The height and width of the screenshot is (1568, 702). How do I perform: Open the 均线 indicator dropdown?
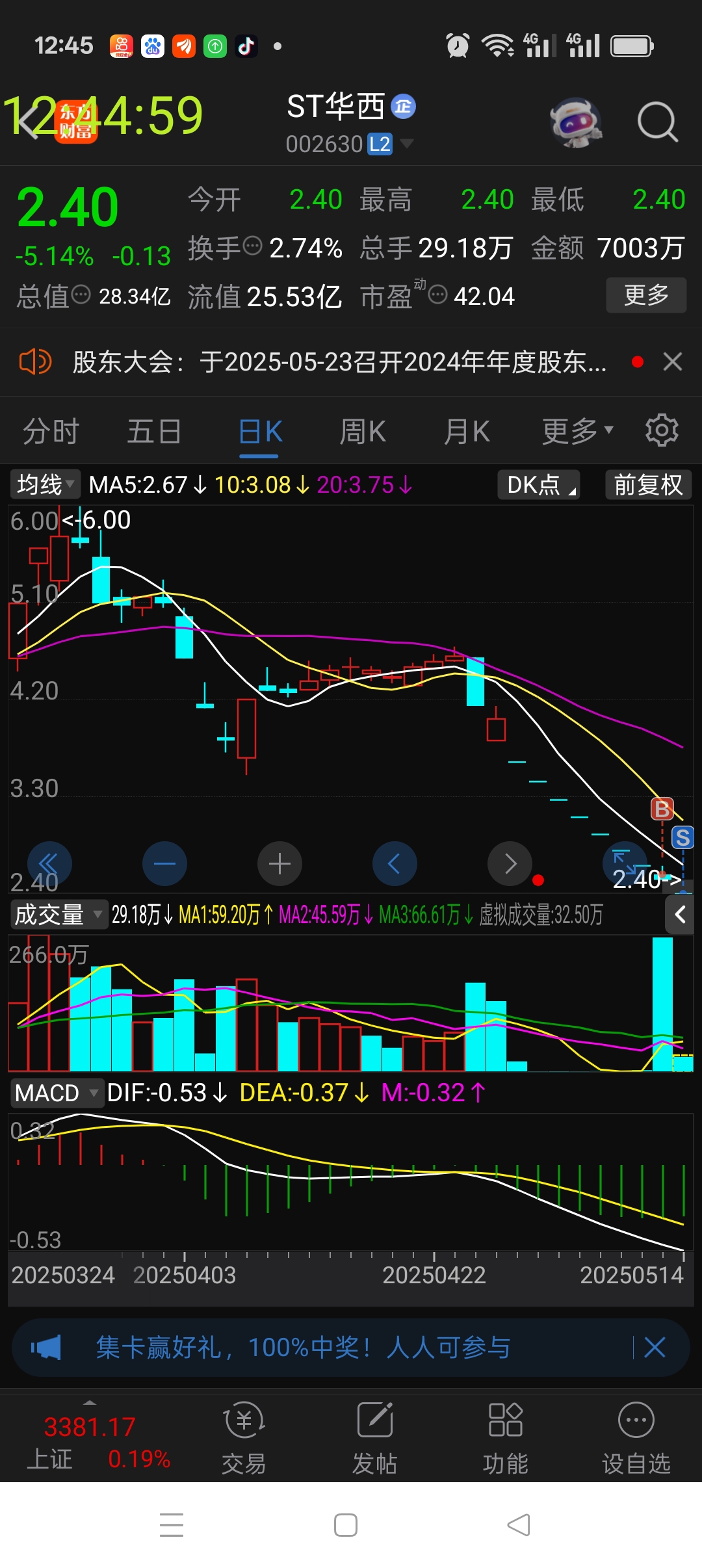coord(45,484)
